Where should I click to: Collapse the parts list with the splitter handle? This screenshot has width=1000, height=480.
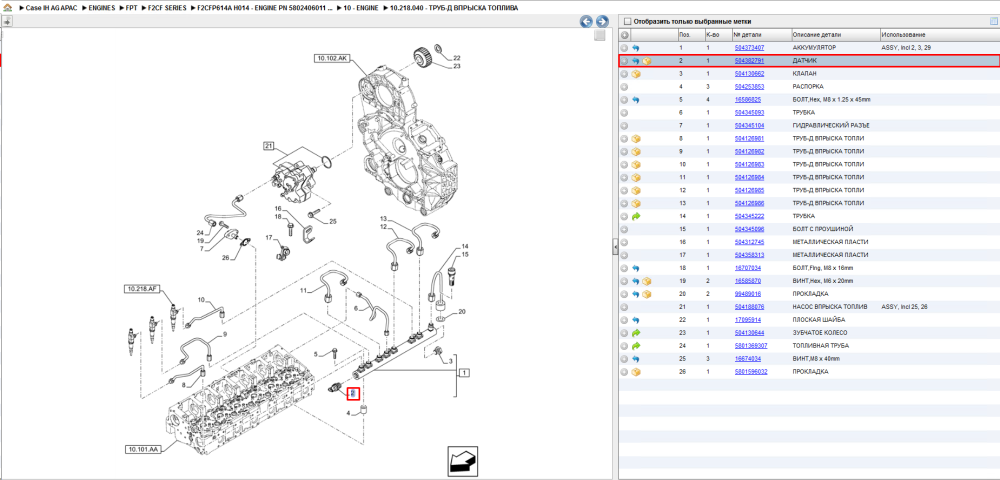pos(615,247)
